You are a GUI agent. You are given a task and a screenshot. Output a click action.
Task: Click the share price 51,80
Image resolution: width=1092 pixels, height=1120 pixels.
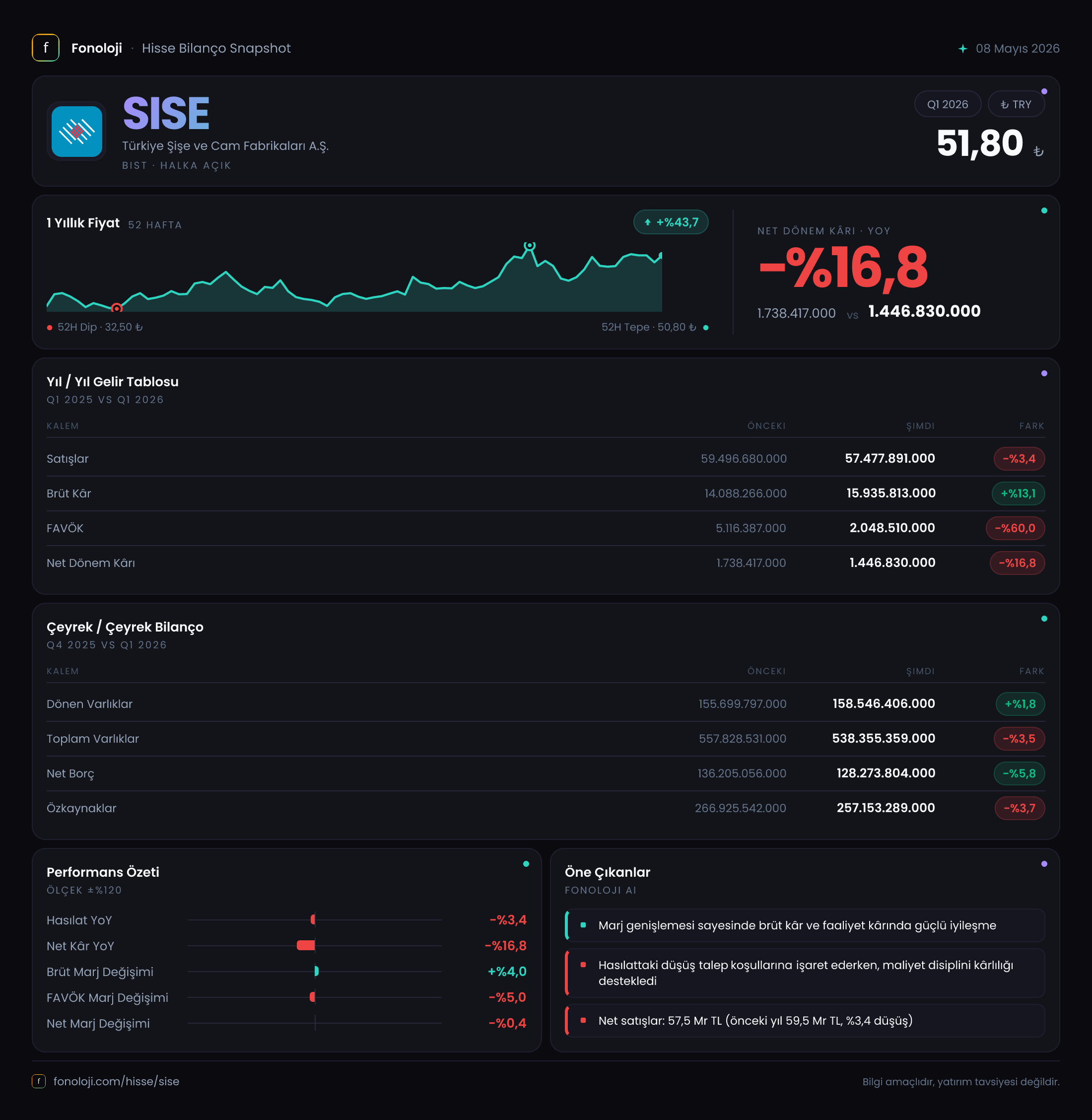click(980, 143)
